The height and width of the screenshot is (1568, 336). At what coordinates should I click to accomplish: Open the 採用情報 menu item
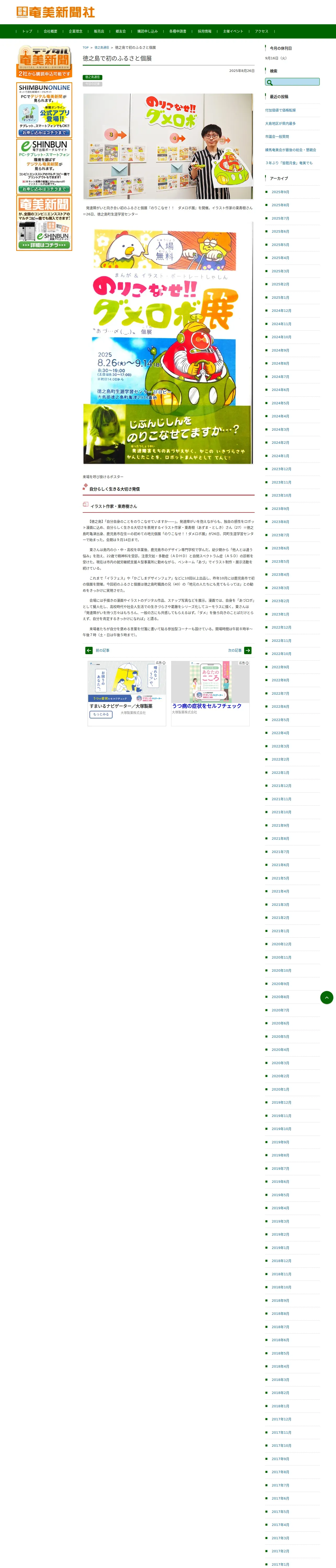[204, 31]
